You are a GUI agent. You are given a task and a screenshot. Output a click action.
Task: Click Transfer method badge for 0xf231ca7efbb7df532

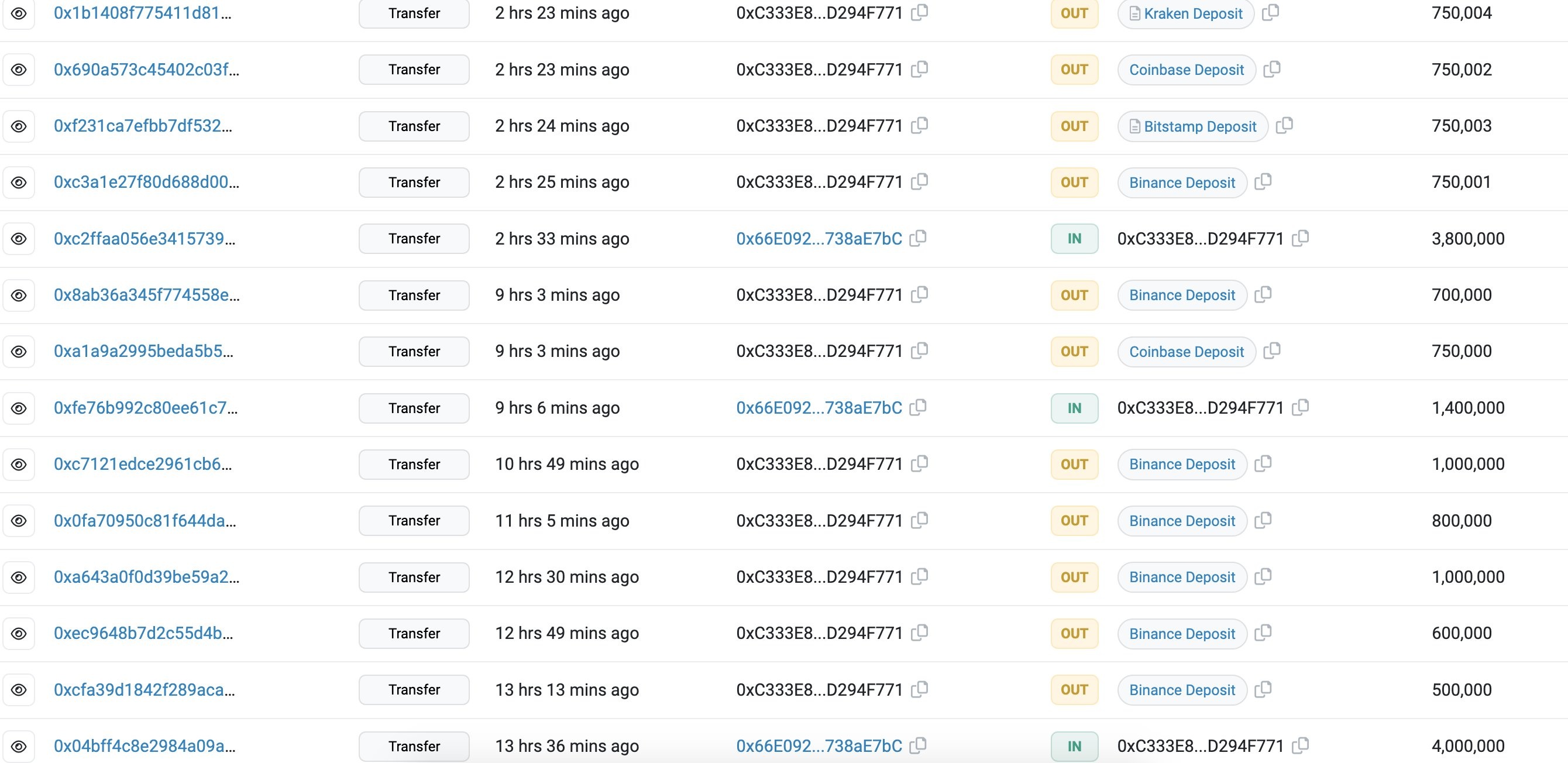click(x=414, y=126)
